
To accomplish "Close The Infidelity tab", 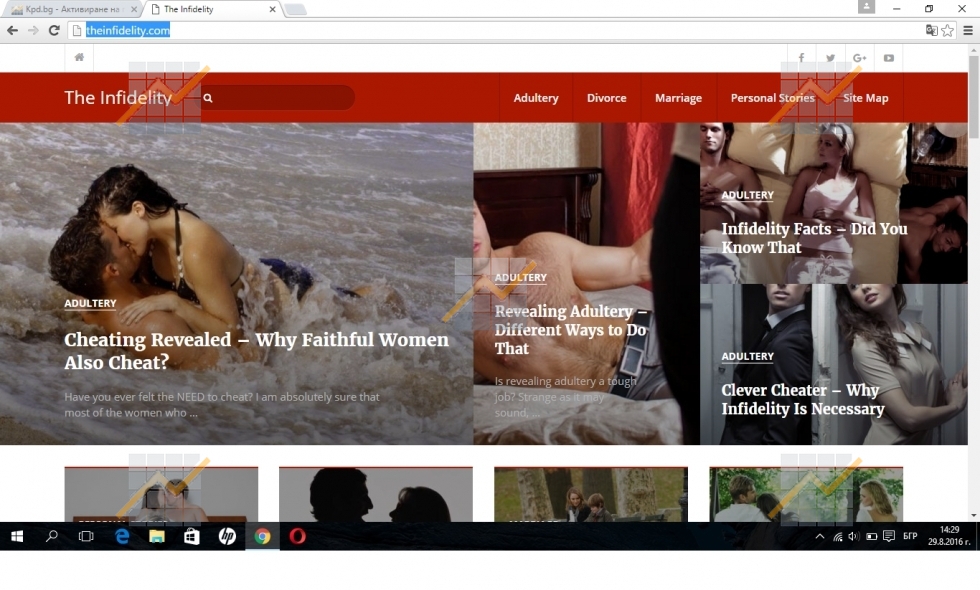I will (272, 9).
